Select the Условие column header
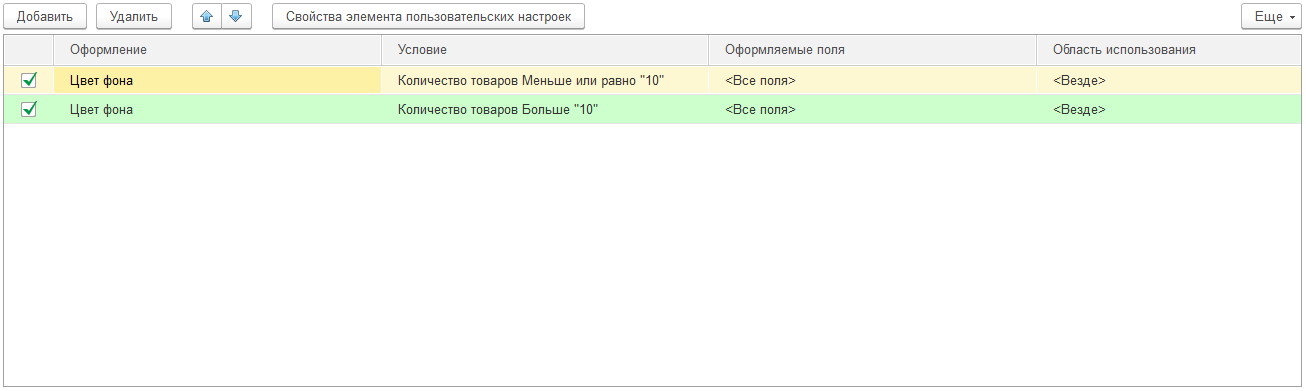This screenshot has width=1306, height=391. point(546,50)
